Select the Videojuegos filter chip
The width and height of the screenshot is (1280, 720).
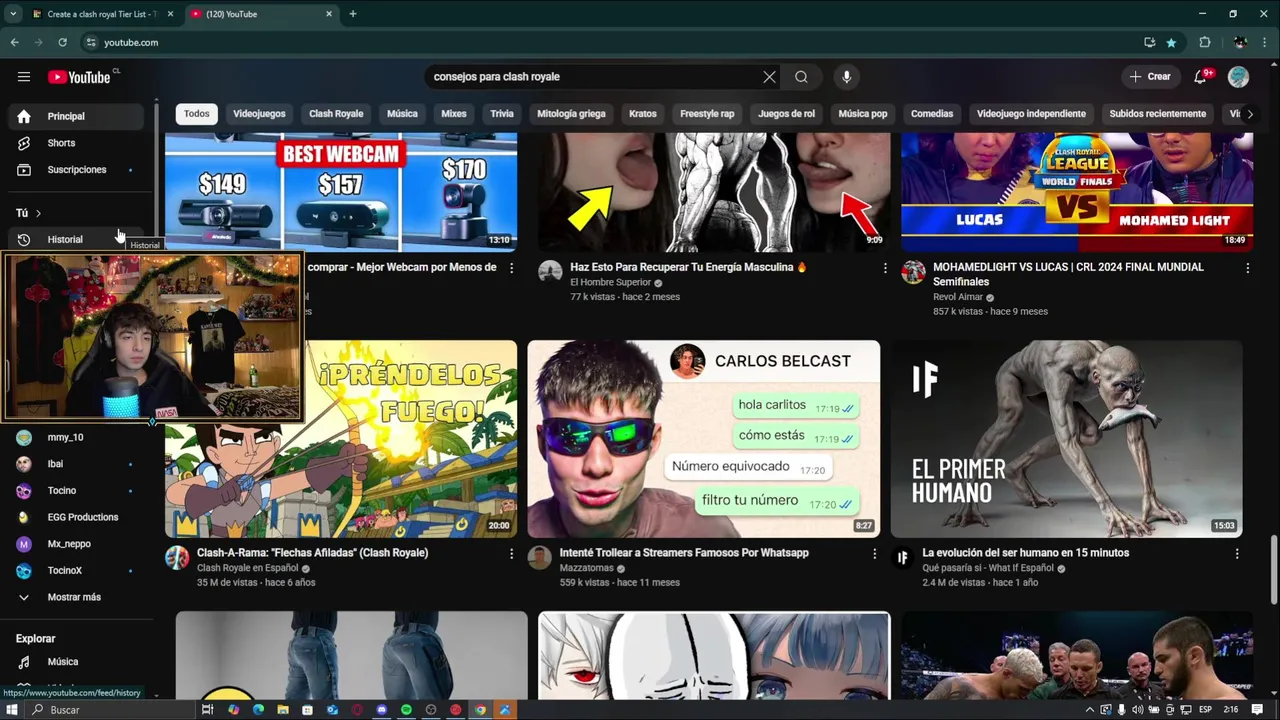[259, 114]
